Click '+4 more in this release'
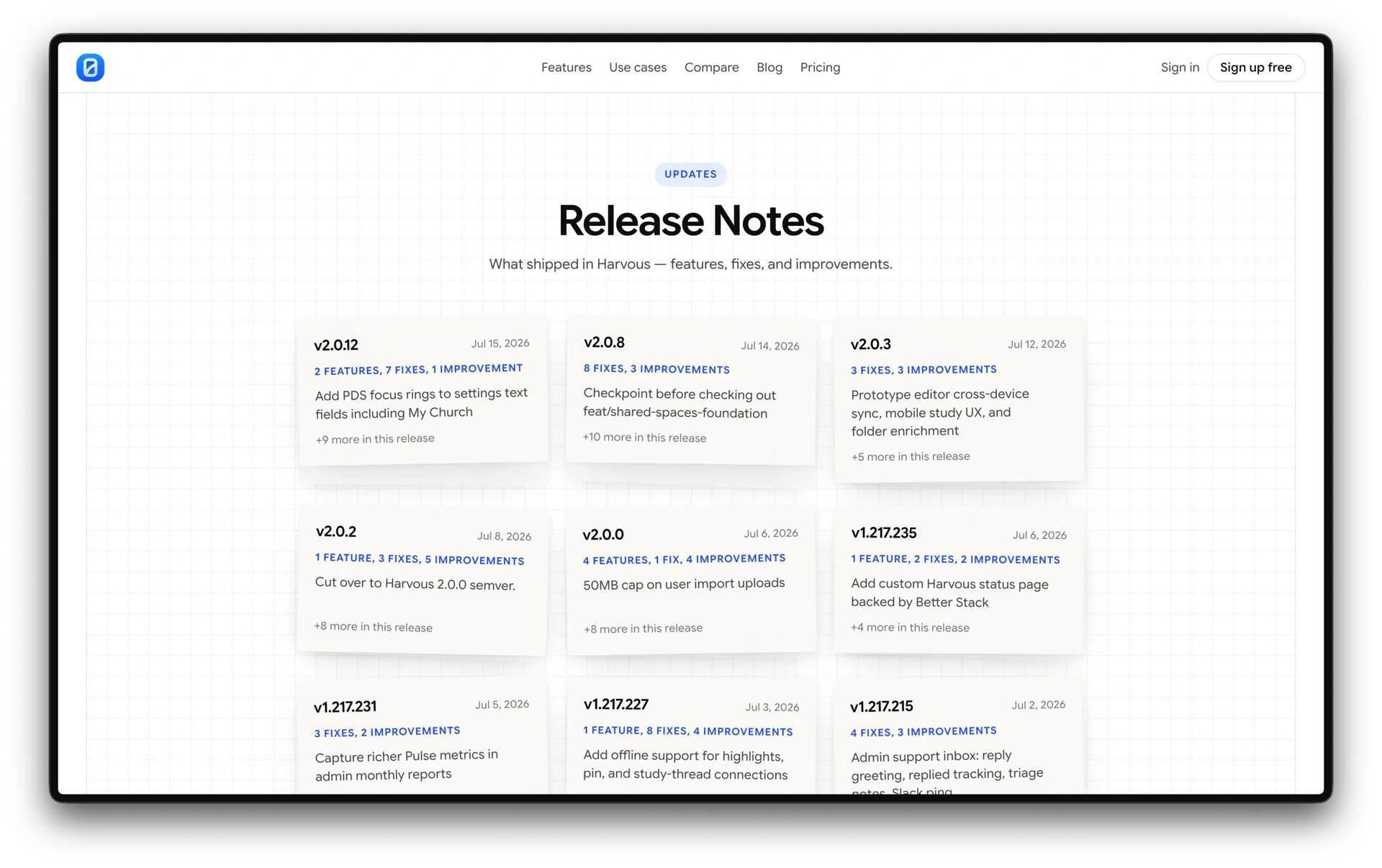The height and width of the screenshot is (868, 1382). [x=910, y=628]
